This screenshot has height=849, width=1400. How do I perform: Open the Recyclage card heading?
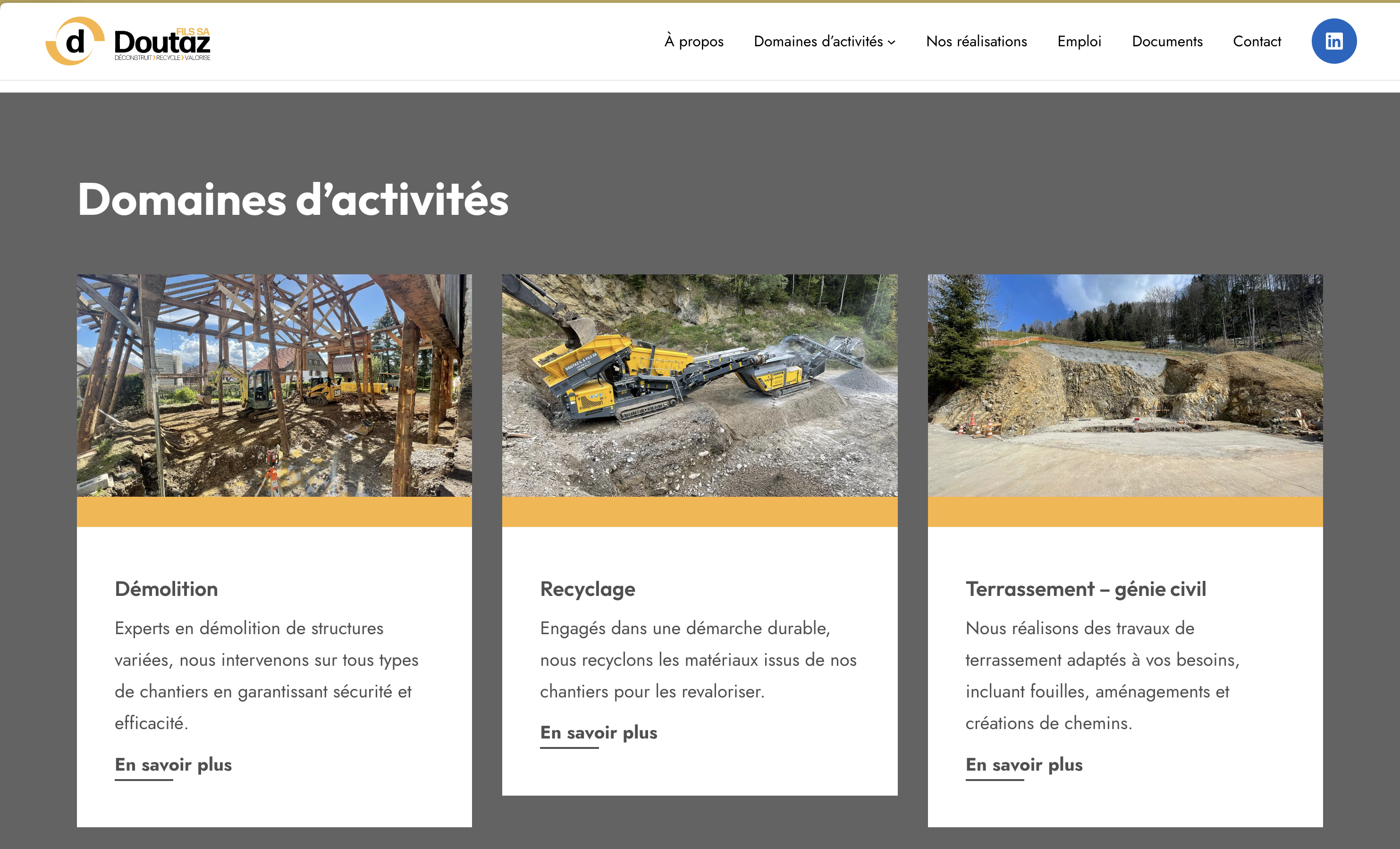[x=588, y=589]
